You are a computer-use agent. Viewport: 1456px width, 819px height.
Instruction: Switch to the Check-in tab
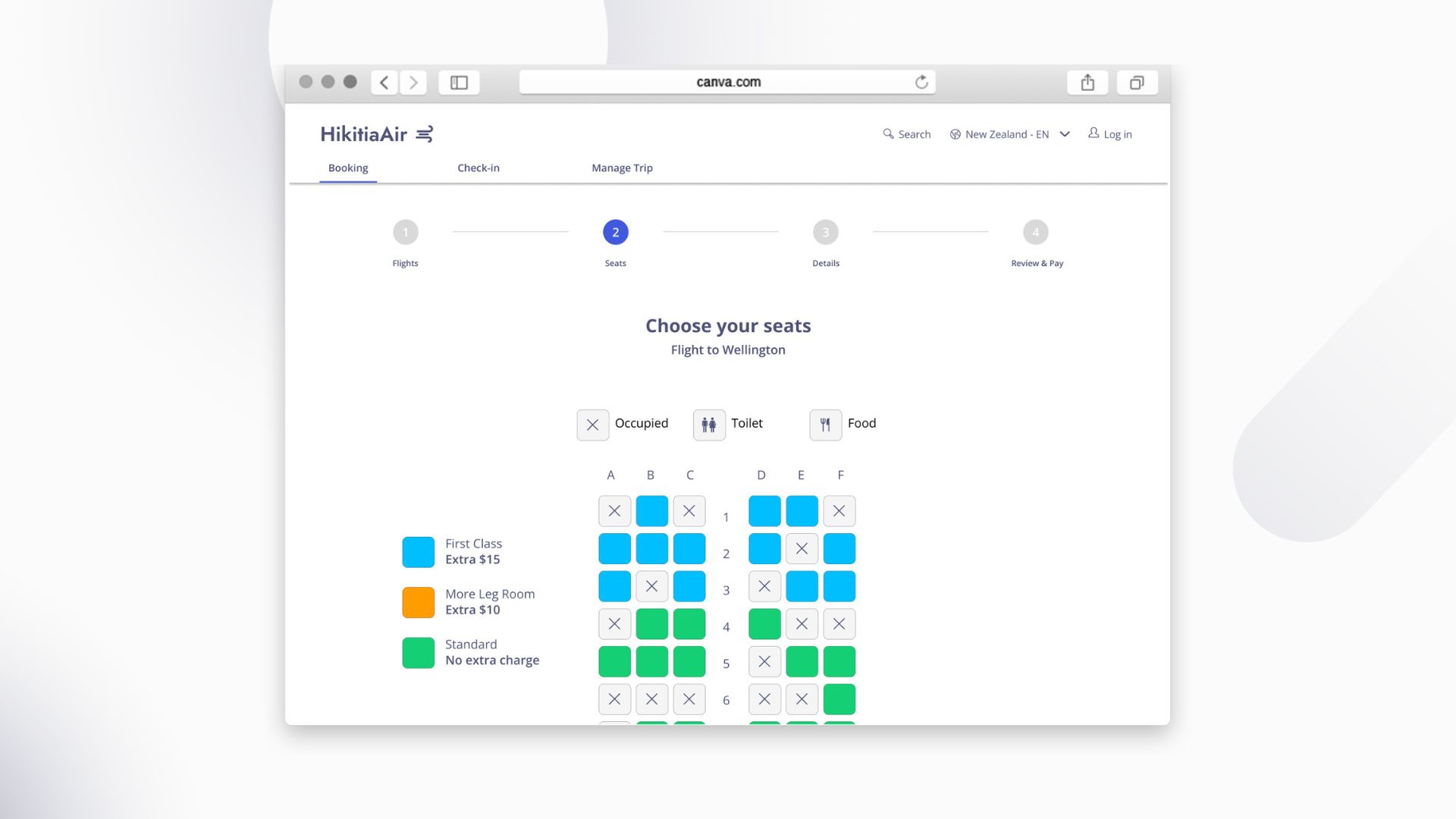(x=478, y=168)
